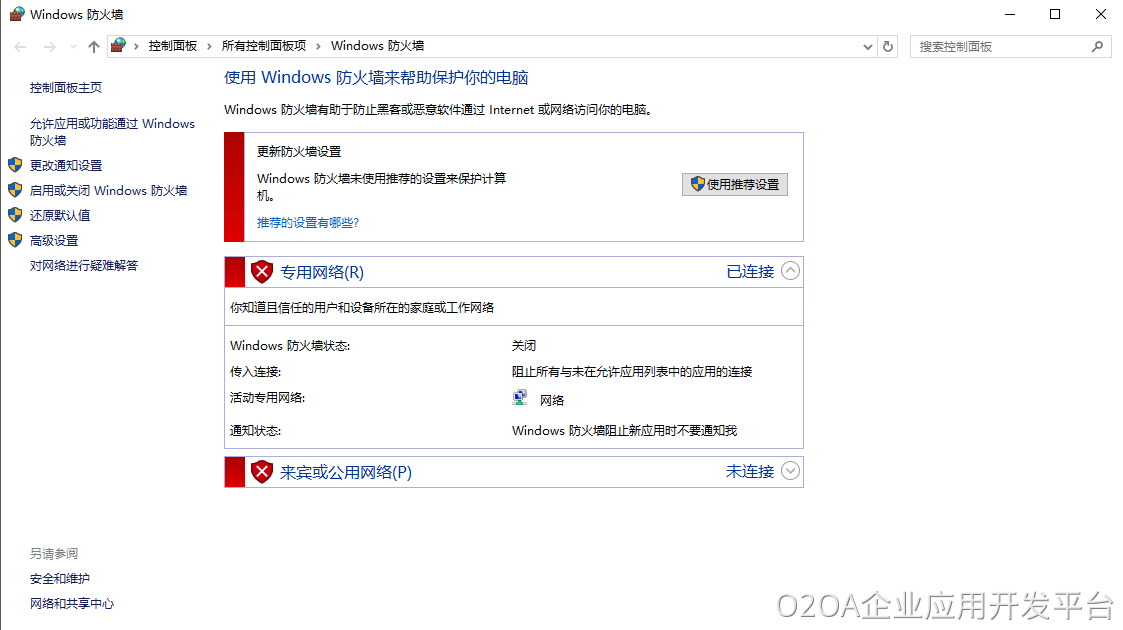Open the 推荐的设置有哪些? link

307,223
